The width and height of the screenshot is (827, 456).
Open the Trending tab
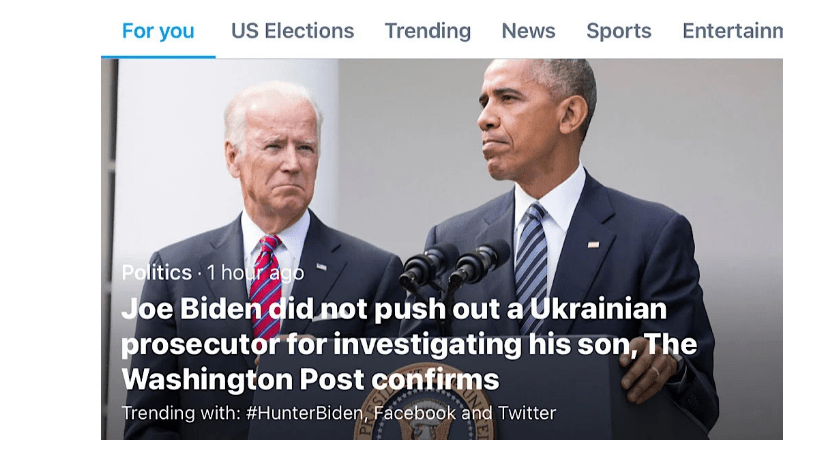427,31
